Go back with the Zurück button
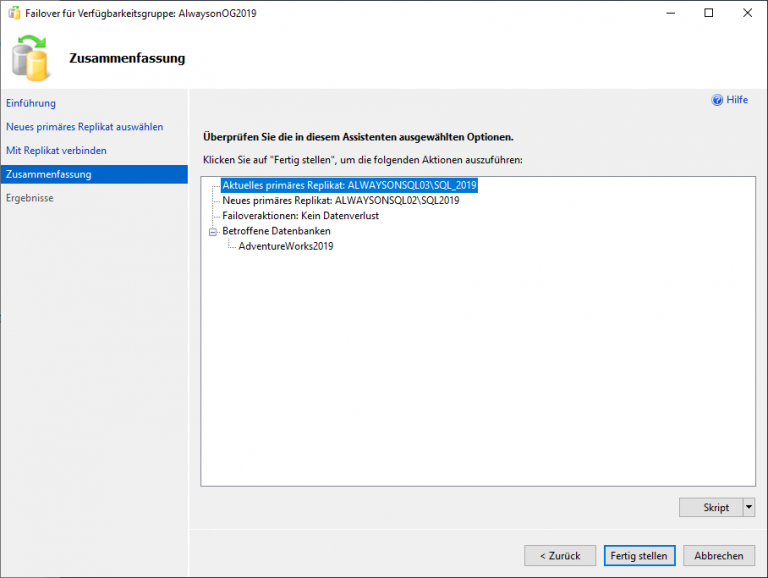 pos(560,556)
